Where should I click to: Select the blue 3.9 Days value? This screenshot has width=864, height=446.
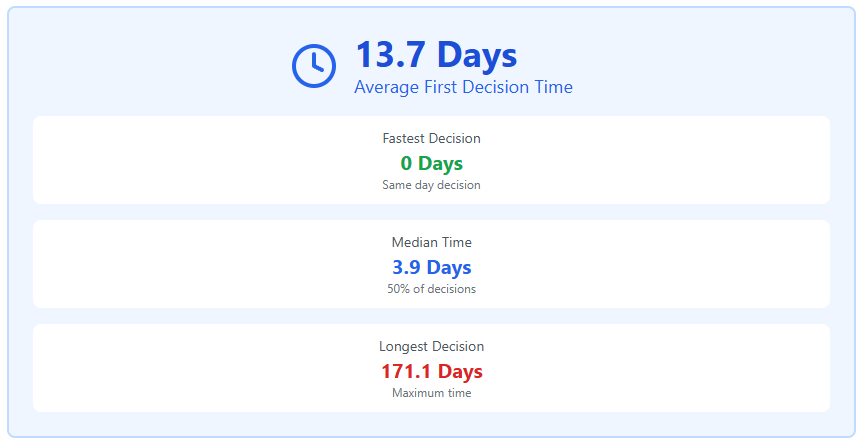pos(431,267)
